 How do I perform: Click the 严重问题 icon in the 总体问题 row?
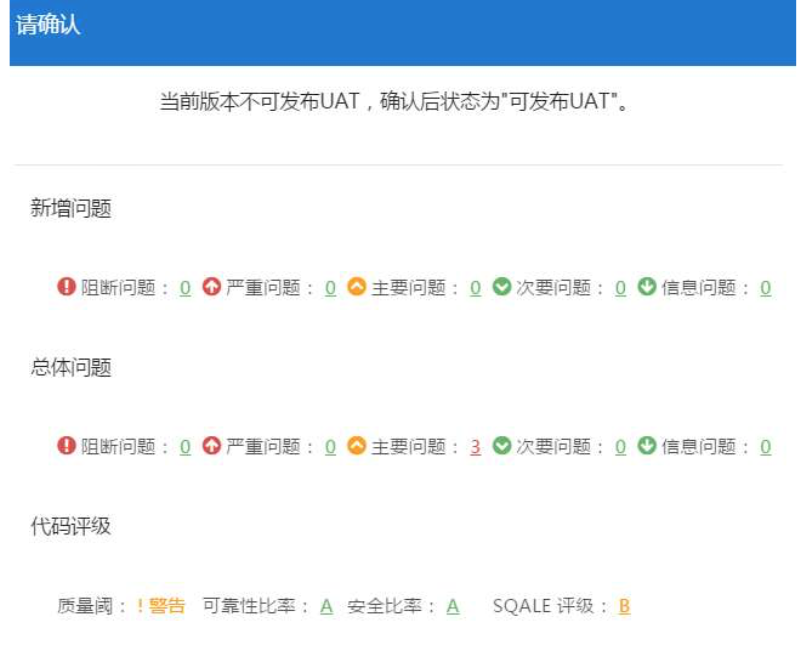(x=211, y=446)
